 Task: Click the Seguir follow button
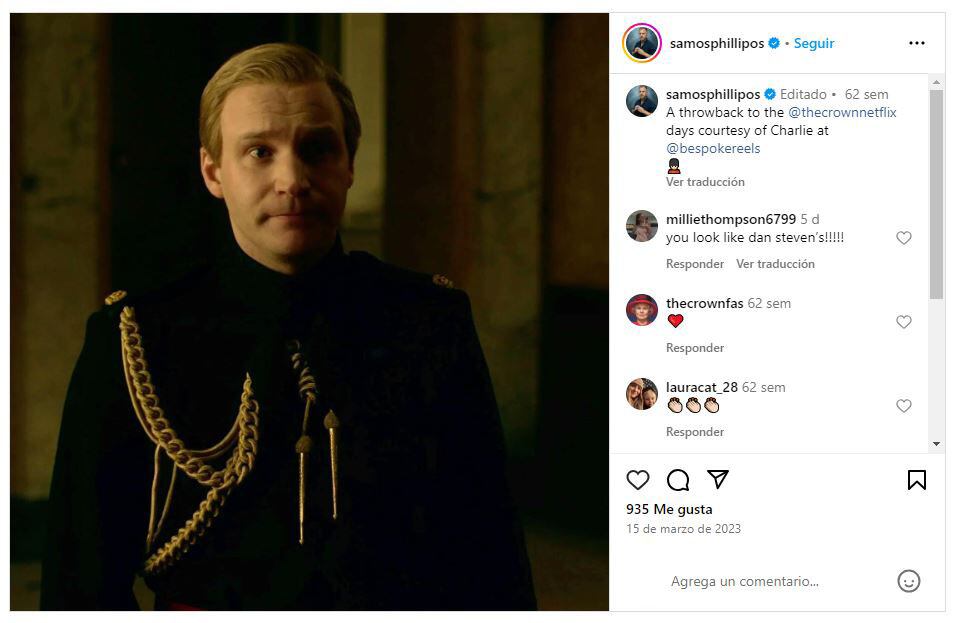[814, 43]
